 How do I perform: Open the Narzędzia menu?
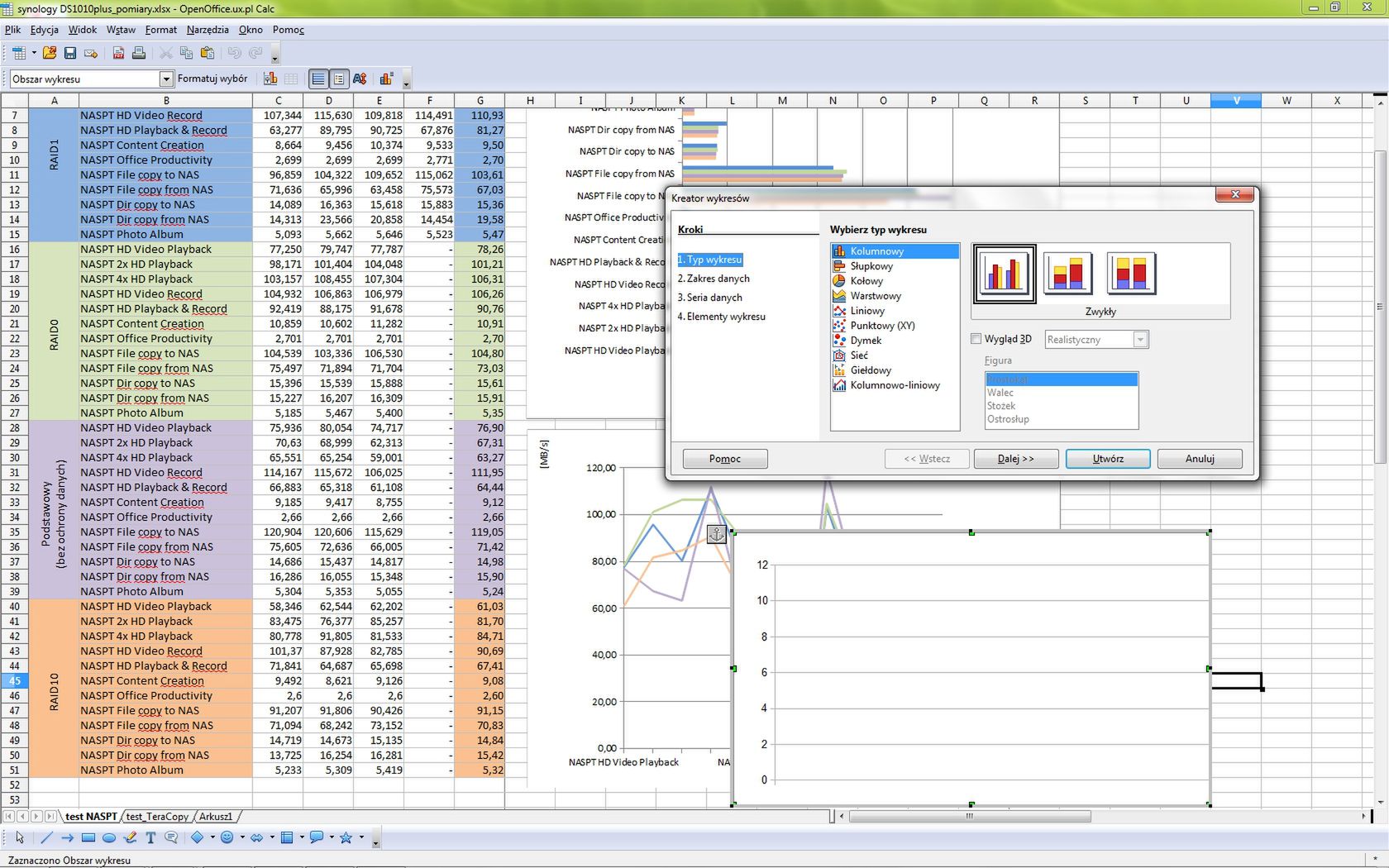point(208,30)
